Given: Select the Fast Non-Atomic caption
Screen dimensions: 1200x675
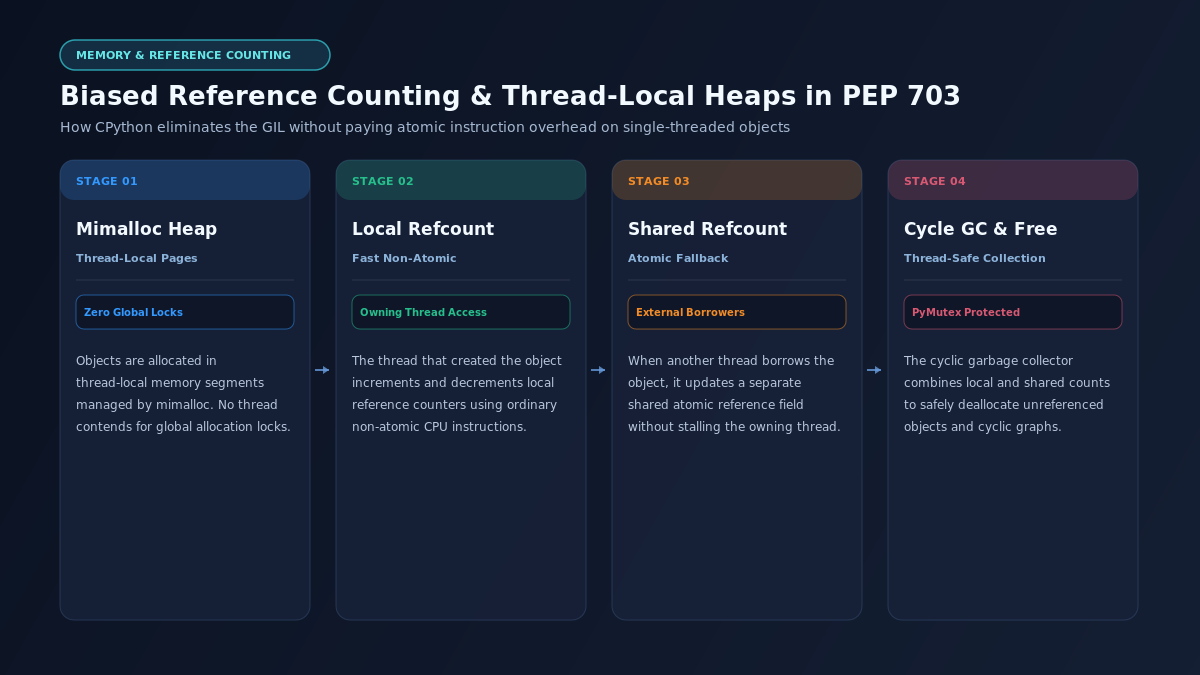Looking at the screenshot, I should tap(404, 258).
